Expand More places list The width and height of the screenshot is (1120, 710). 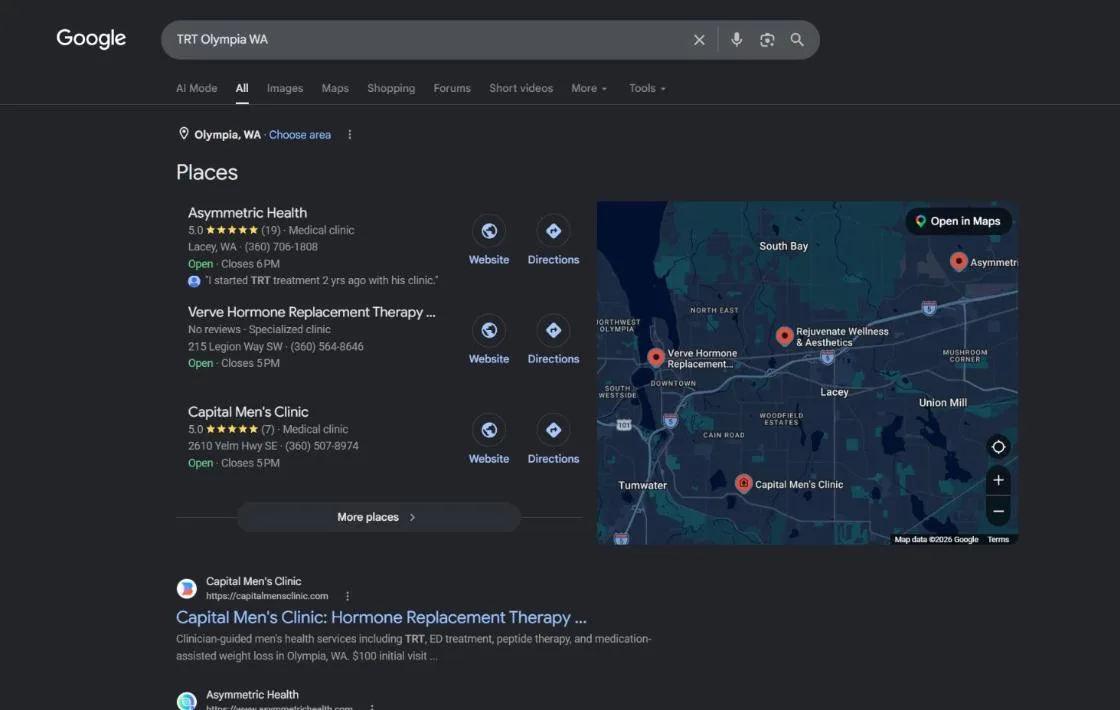(379, 517)
